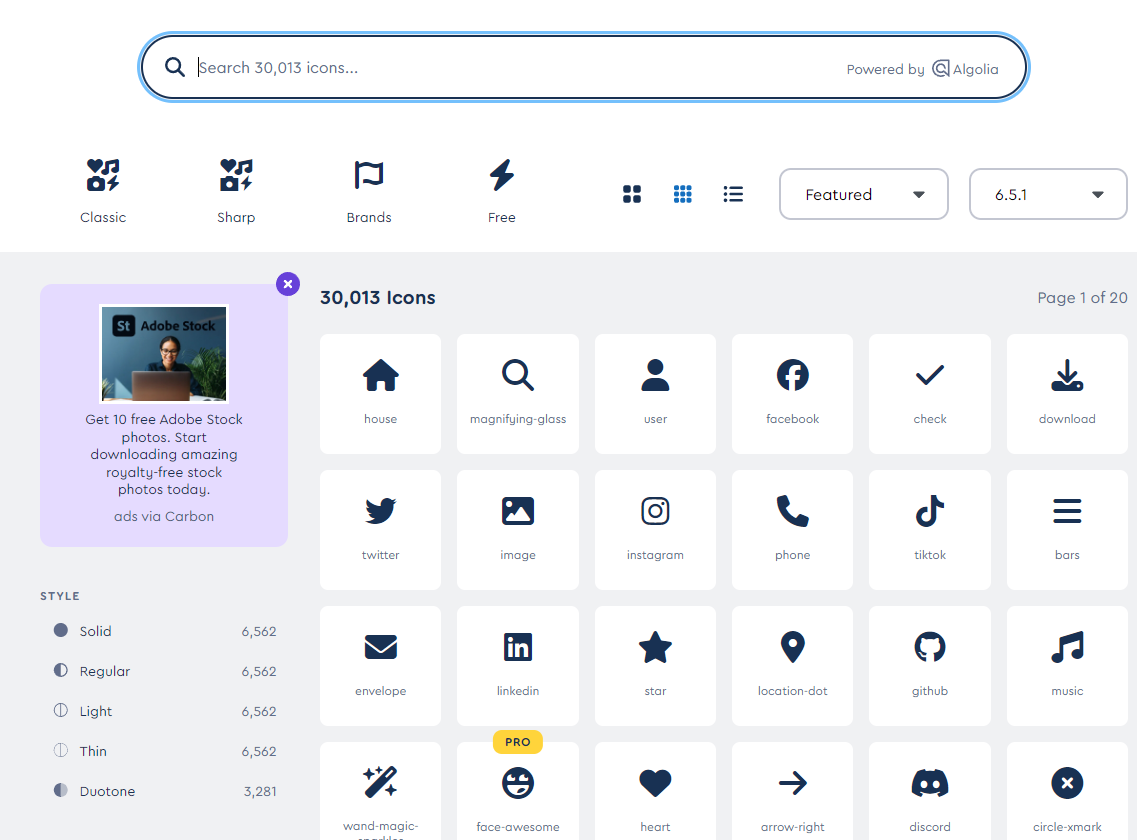Open the download icon card
The height and width of the screenshot is (840, 1137).
(1067, 394)
